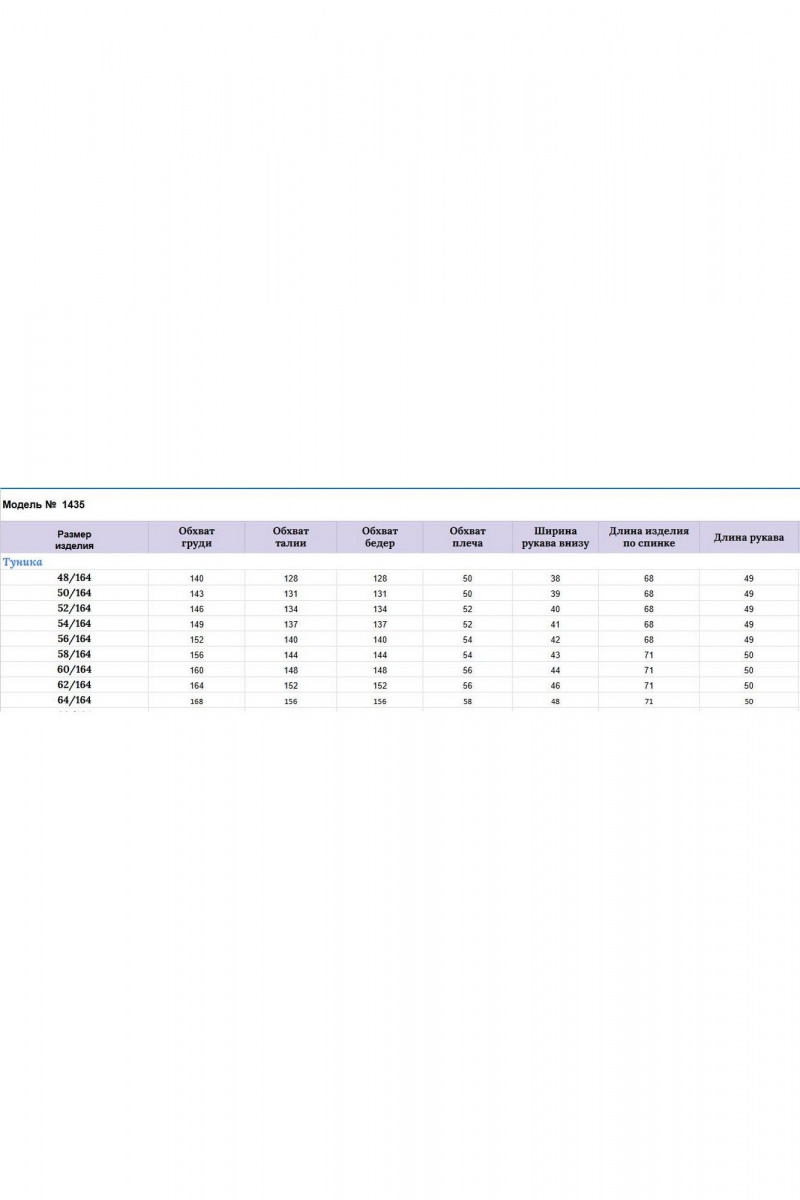Pick the 60/164 size row label
Viewport: 800px width, 1200px height.
[74, 670]
